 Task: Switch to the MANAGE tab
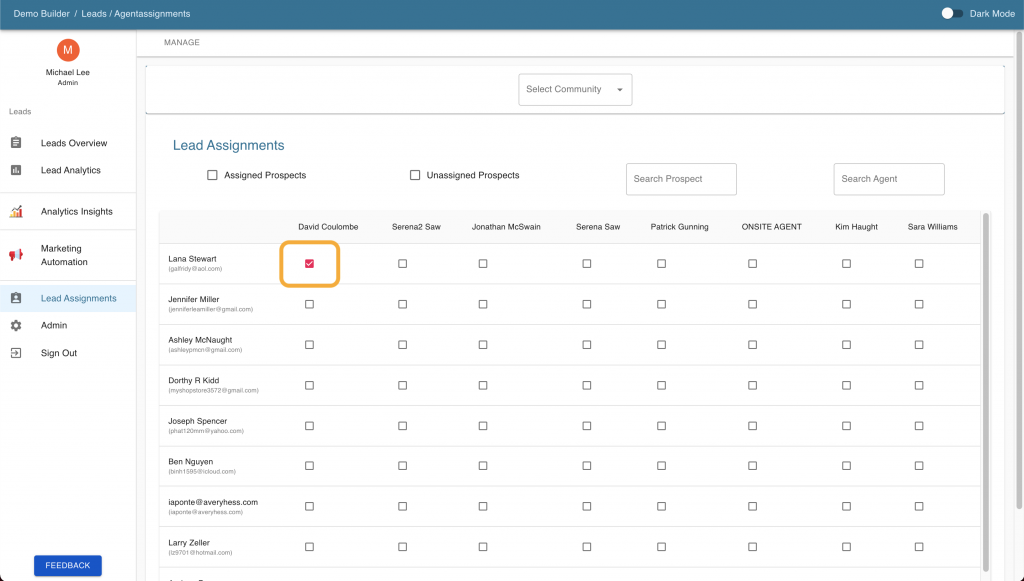click(182, 42)
